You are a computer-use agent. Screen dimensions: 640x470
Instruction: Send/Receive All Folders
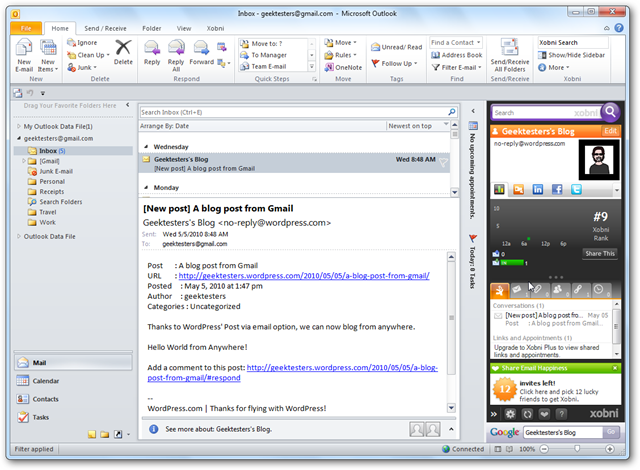[510, 56]
